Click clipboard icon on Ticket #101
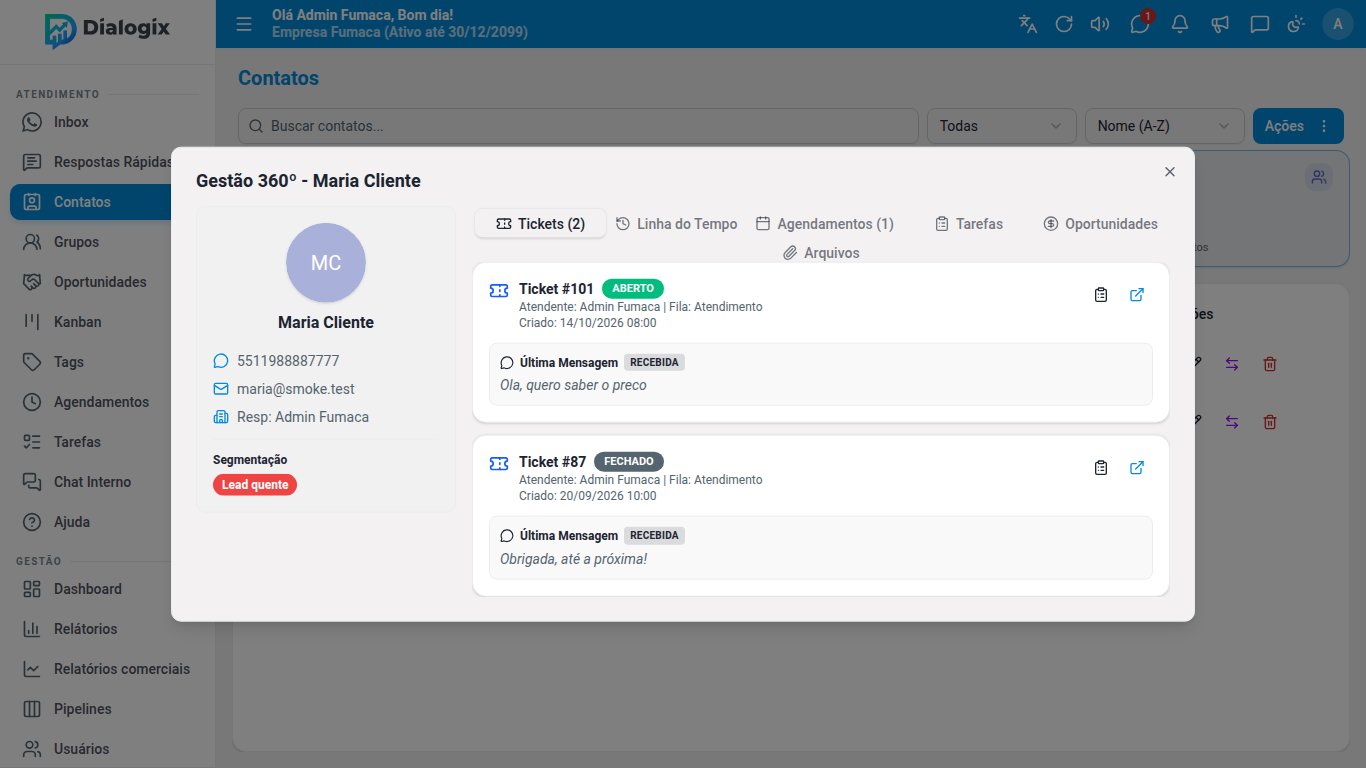This screenshot has height=768, width=1366. tap(1101, 295)
